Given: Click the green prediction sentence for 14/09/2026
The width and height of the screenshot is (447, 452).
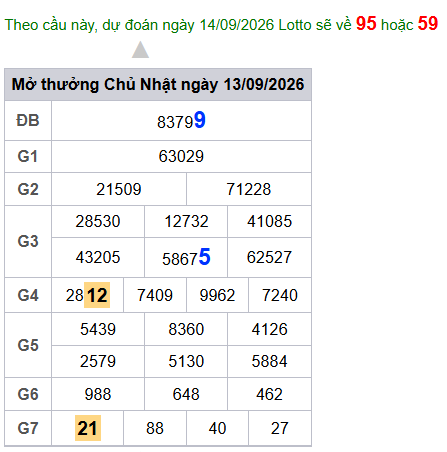Looking at the screenshot, I should pos(221,24).
